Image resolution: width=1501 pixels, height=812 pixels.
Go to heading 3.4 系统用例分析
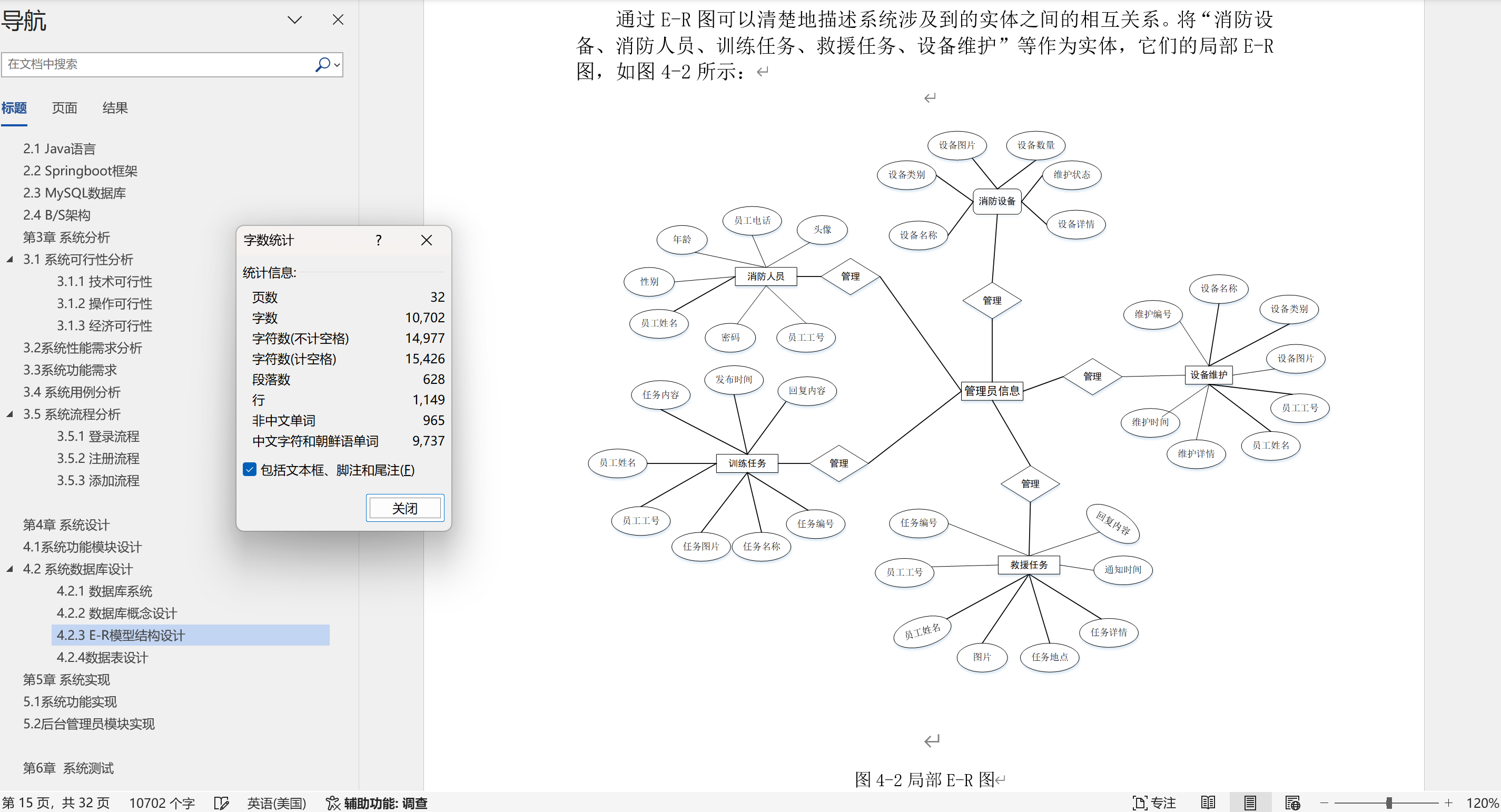(x=72, y=392)
